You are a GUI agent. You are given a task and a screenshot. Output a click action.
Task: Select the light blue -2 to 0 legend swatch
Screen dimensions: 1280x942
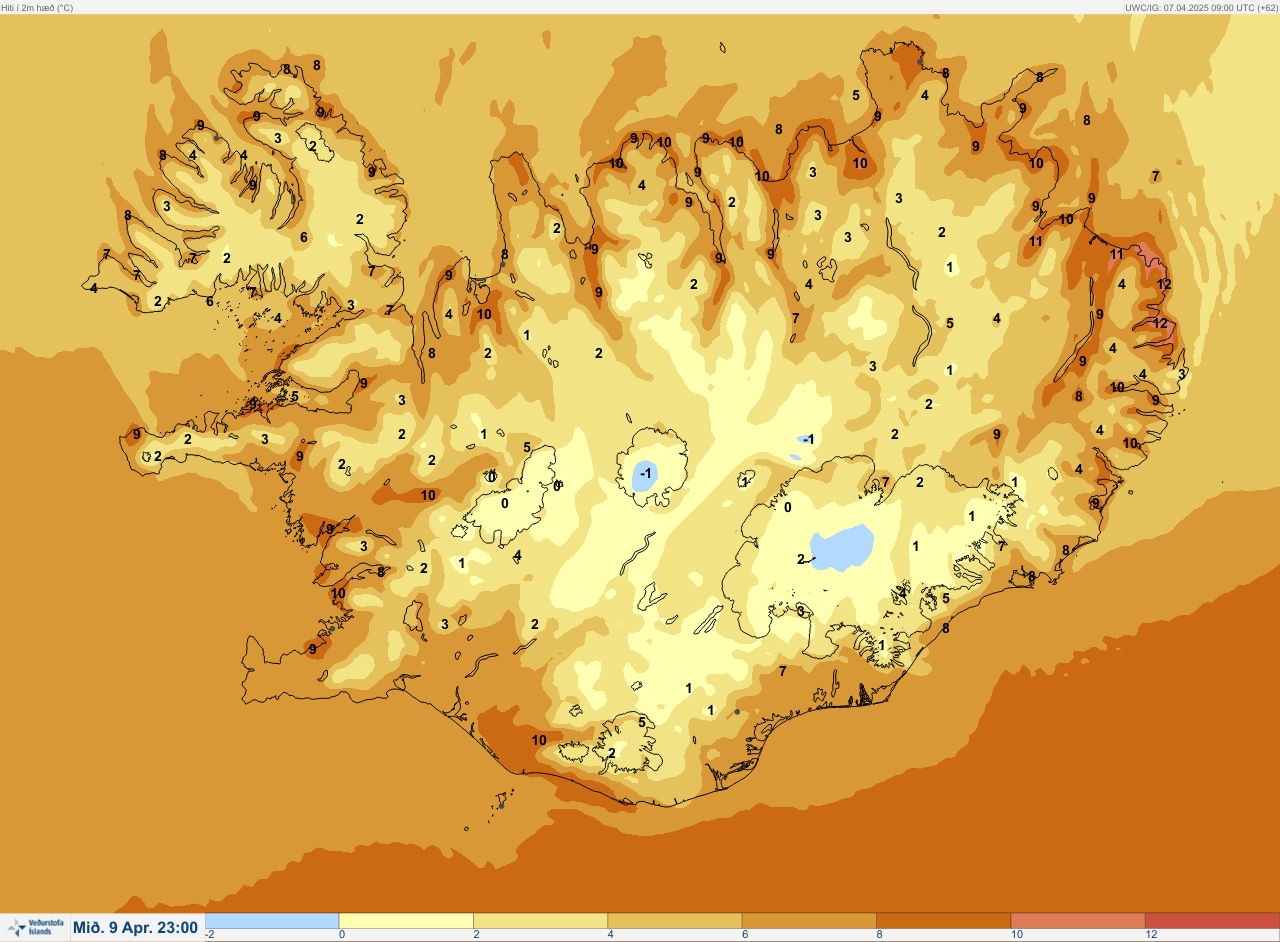tap(272, 920)
